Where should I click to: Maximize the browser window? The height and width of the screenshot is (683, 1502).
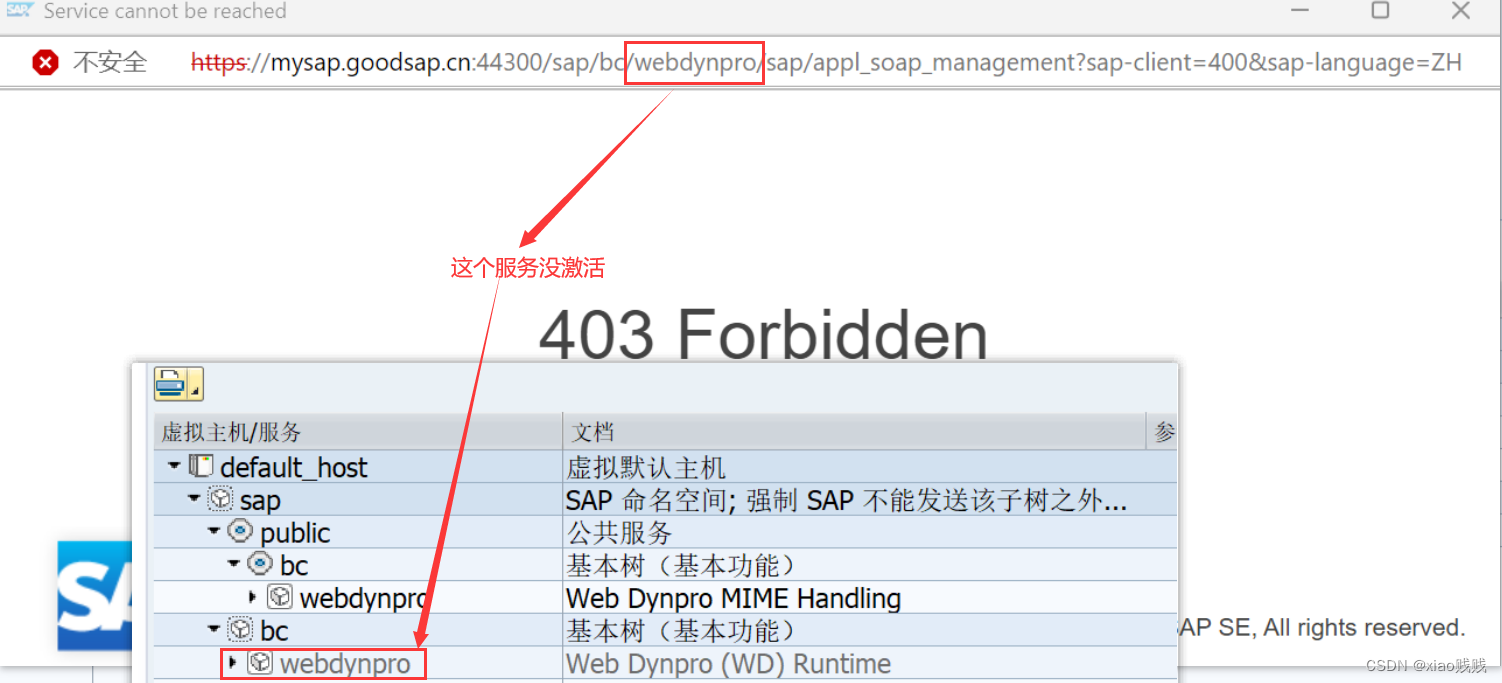[x=1380, y=11]
